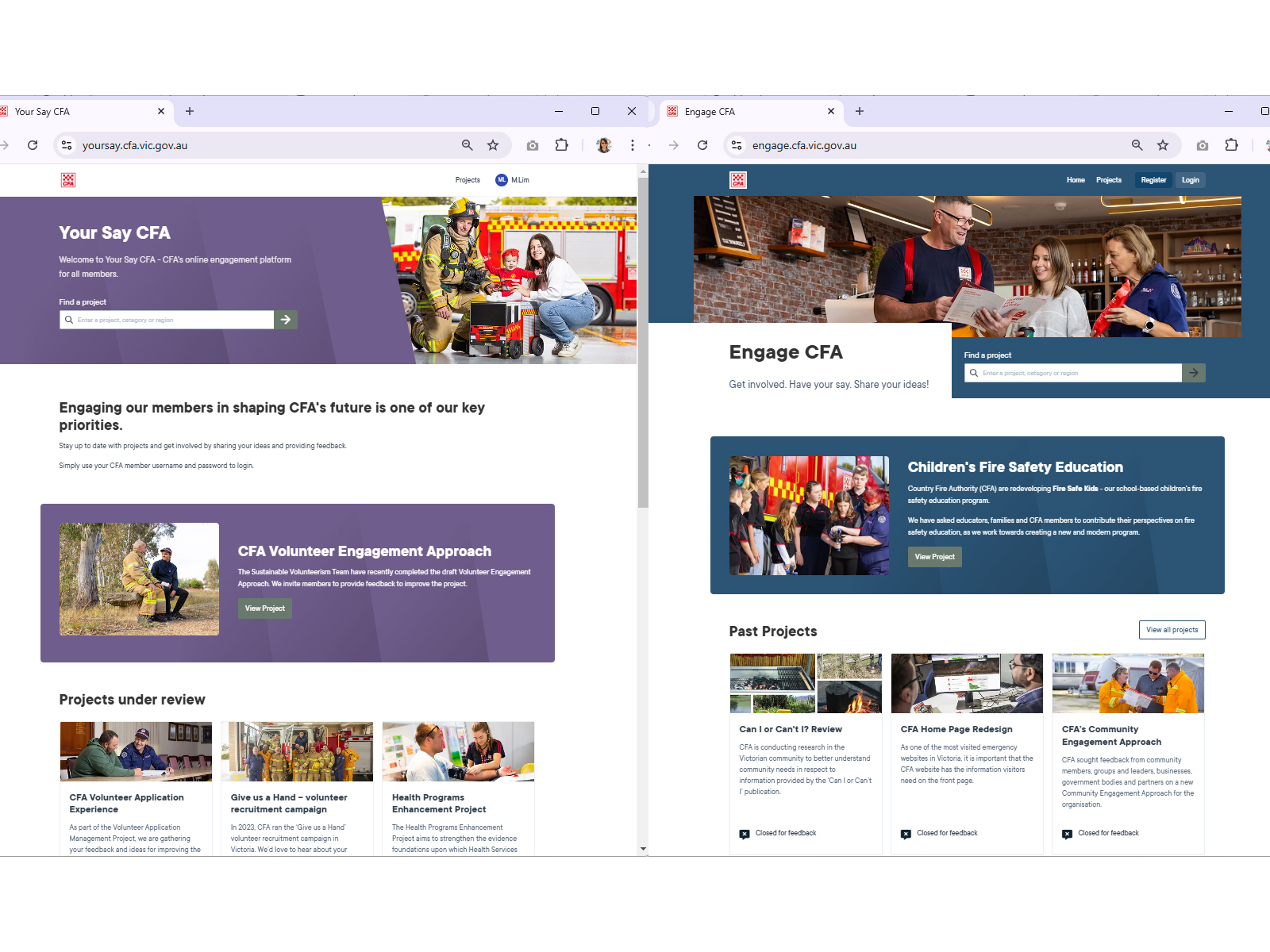Open Projects menu on Your Say CFA
Screen dimensions: 1270x952
pyautogui.click(x=468, y=180)
